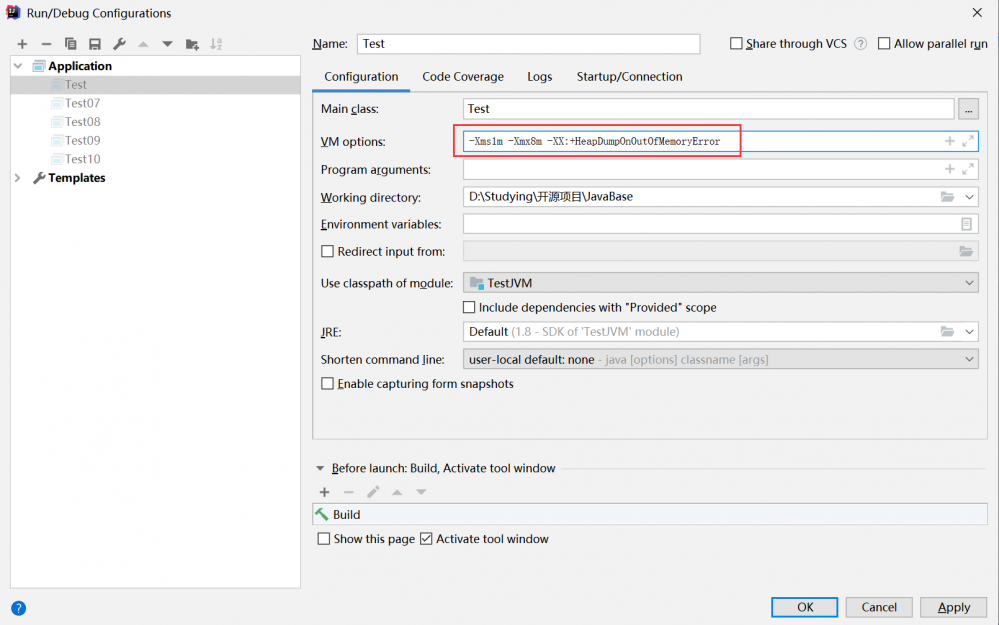Open Edit Templates wrench icon

coord(119,44)
